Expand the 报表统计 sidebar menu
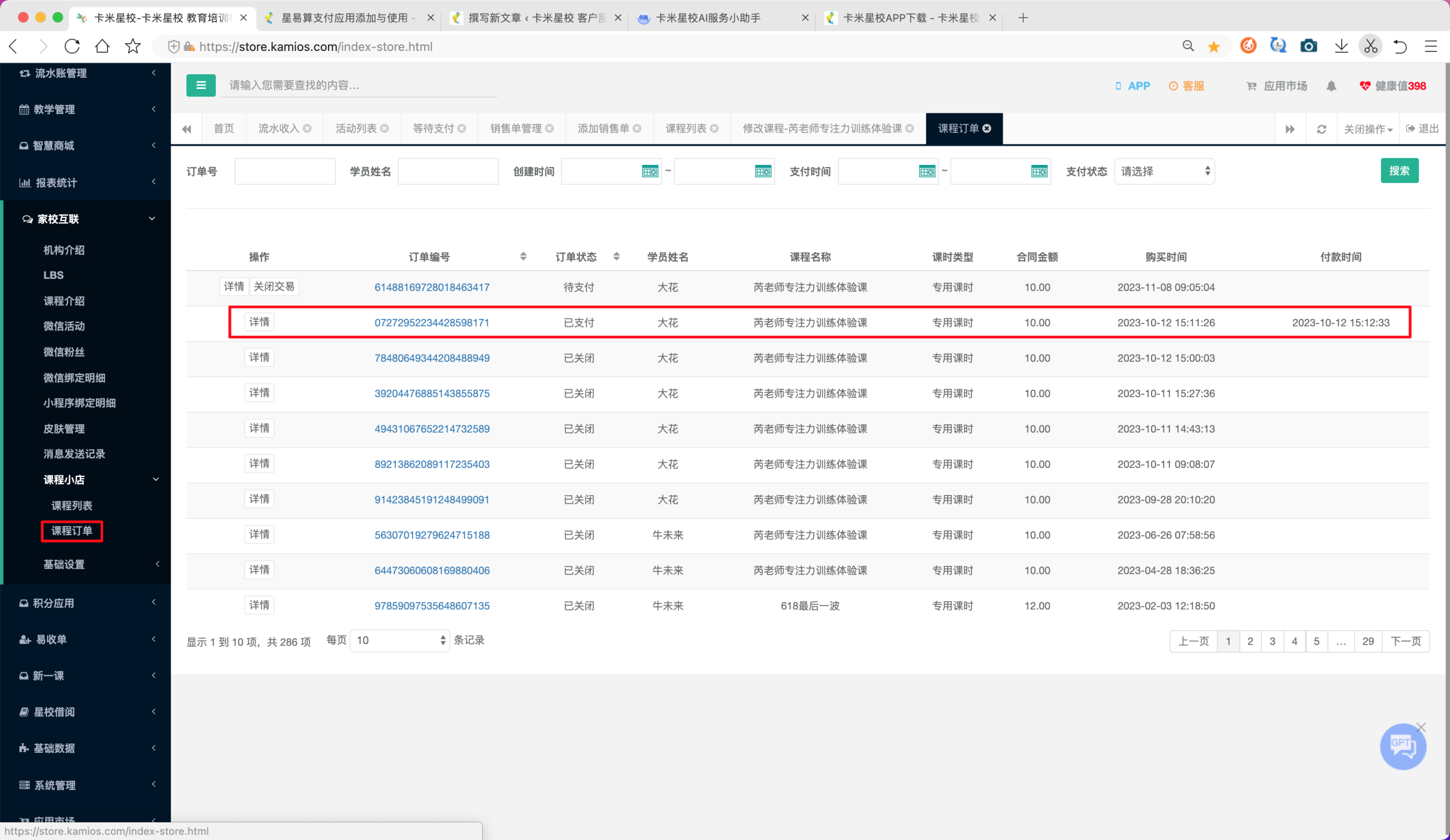1450x840 pixels. point(86,182)
